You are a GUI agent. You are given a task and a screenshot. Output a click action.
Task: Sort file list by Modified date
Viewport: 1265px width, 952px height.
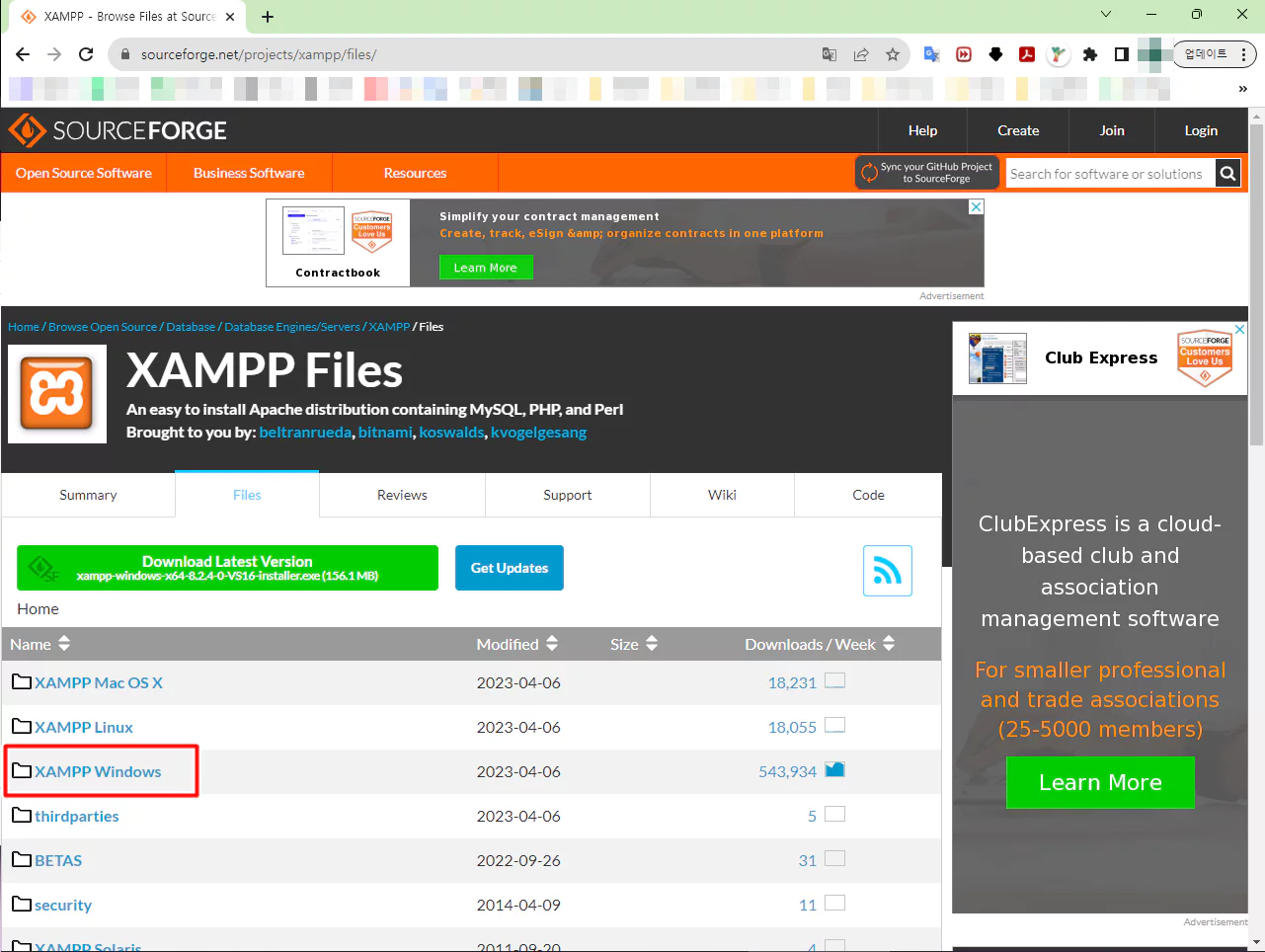point(517,644)
